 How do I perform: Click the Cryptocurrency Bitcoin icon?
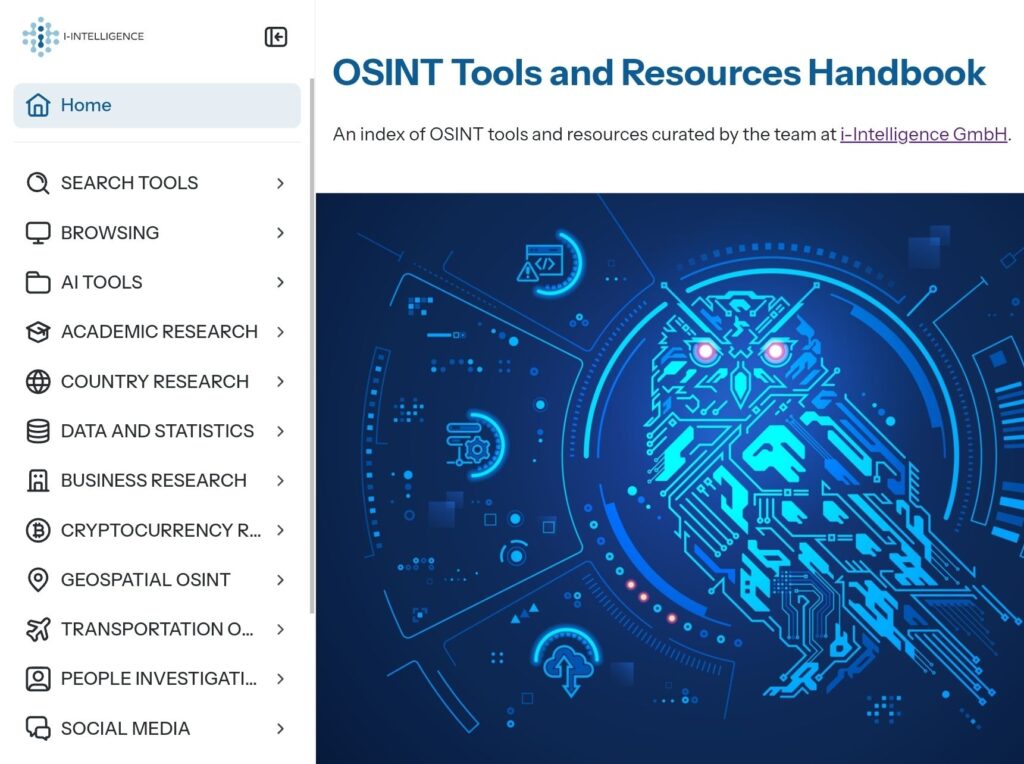[37, 530]
